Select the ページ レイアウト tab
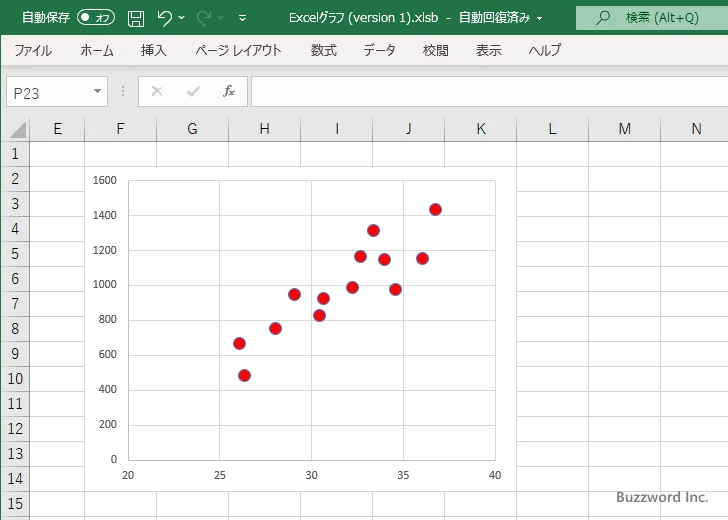This screenshot has height=520, width=728. (238, 50)
